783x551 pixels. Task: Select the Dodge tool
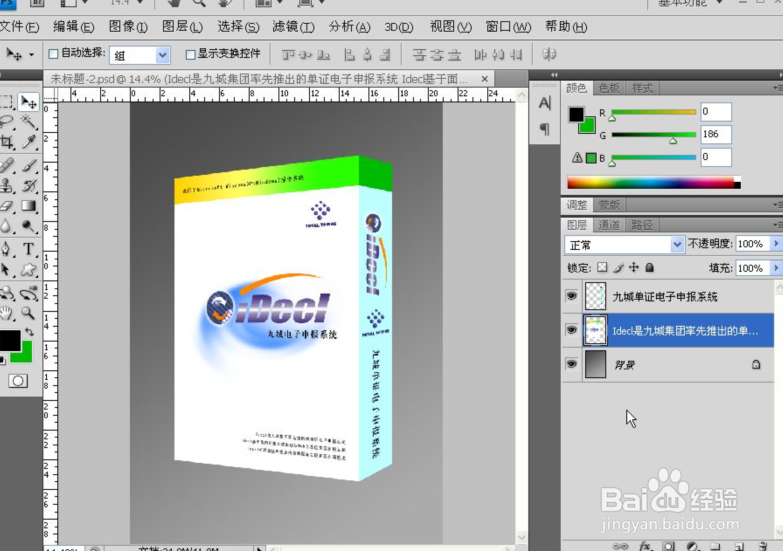tap(29, 226)
